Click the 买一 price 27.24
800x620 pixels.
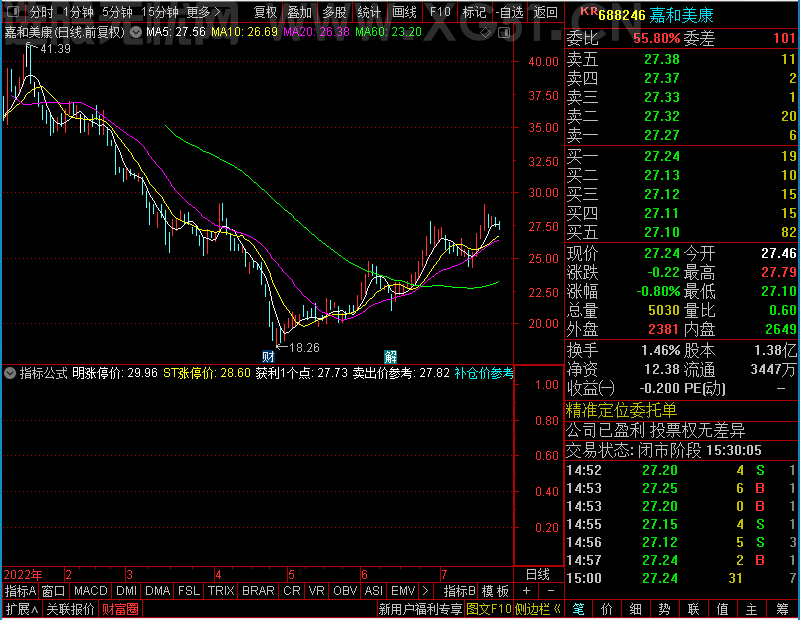[662, 156]
